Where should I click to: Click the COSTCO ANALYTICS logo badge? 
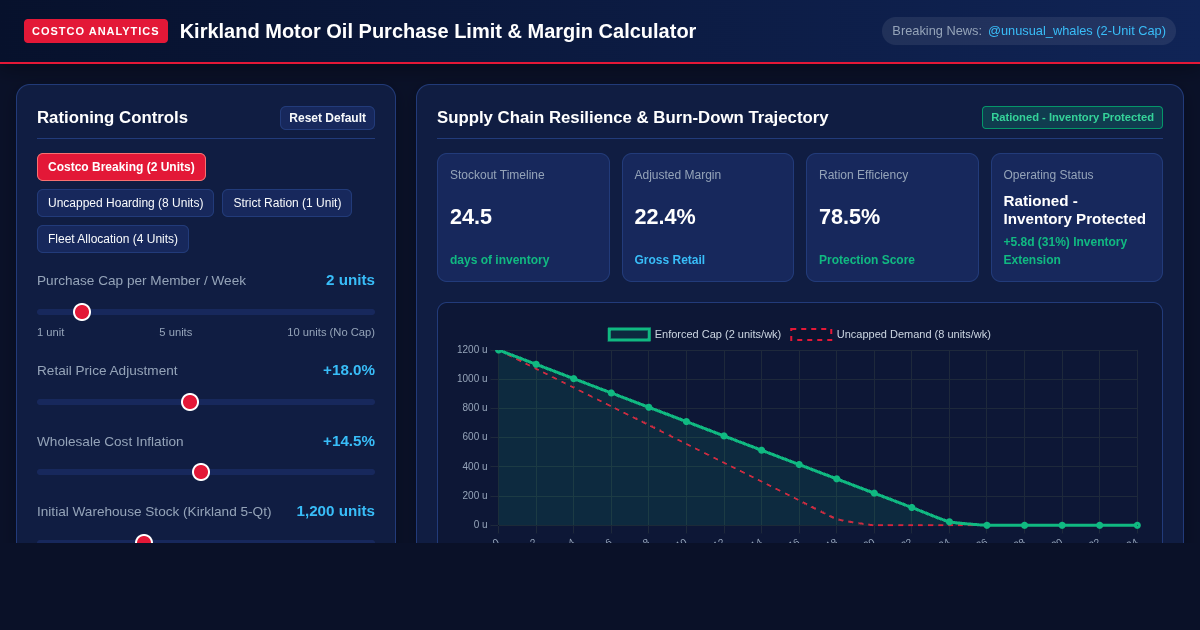[x=96, y=31]
